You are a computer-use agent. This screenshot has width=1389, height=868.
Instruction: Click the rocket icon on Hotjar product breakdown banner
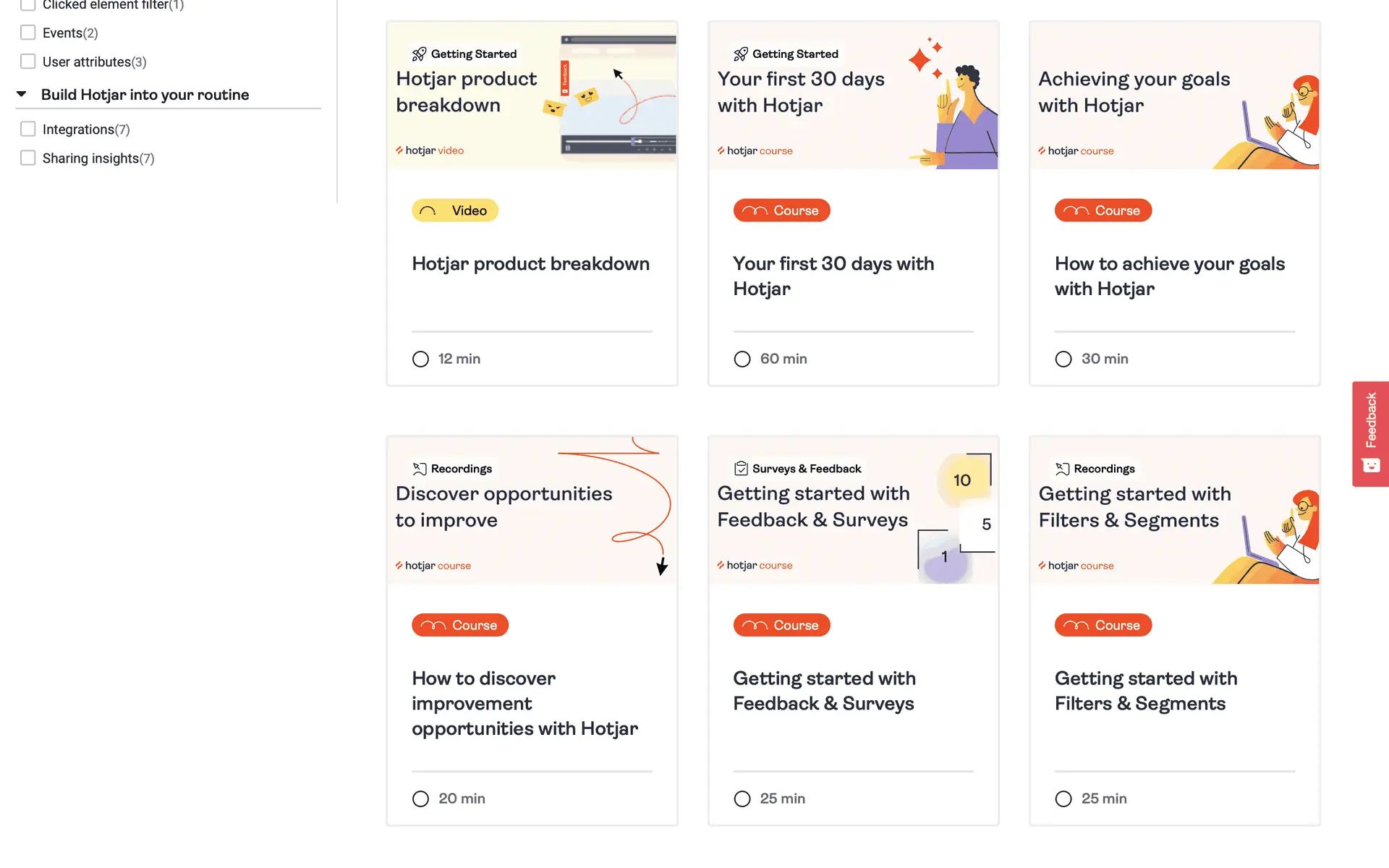point(419,54)
